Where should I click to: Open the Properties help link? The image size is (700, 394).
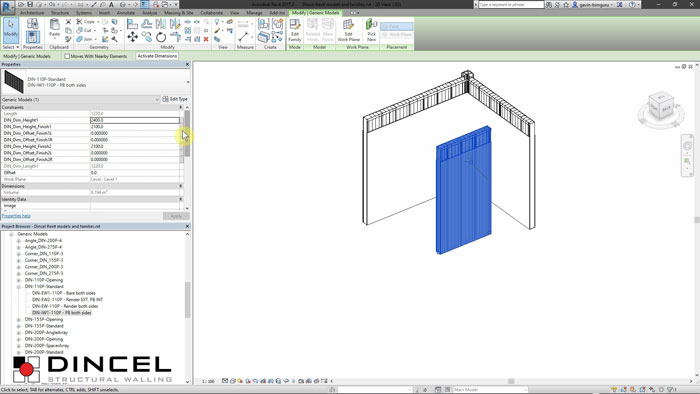(16, 216)
